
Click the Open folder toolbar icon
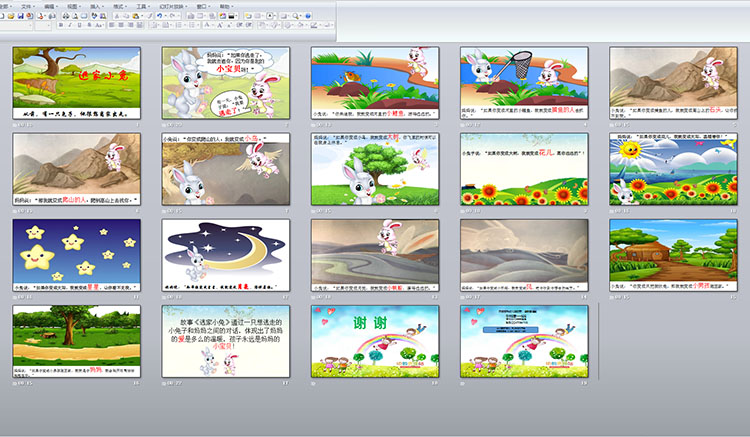[11, 16]
